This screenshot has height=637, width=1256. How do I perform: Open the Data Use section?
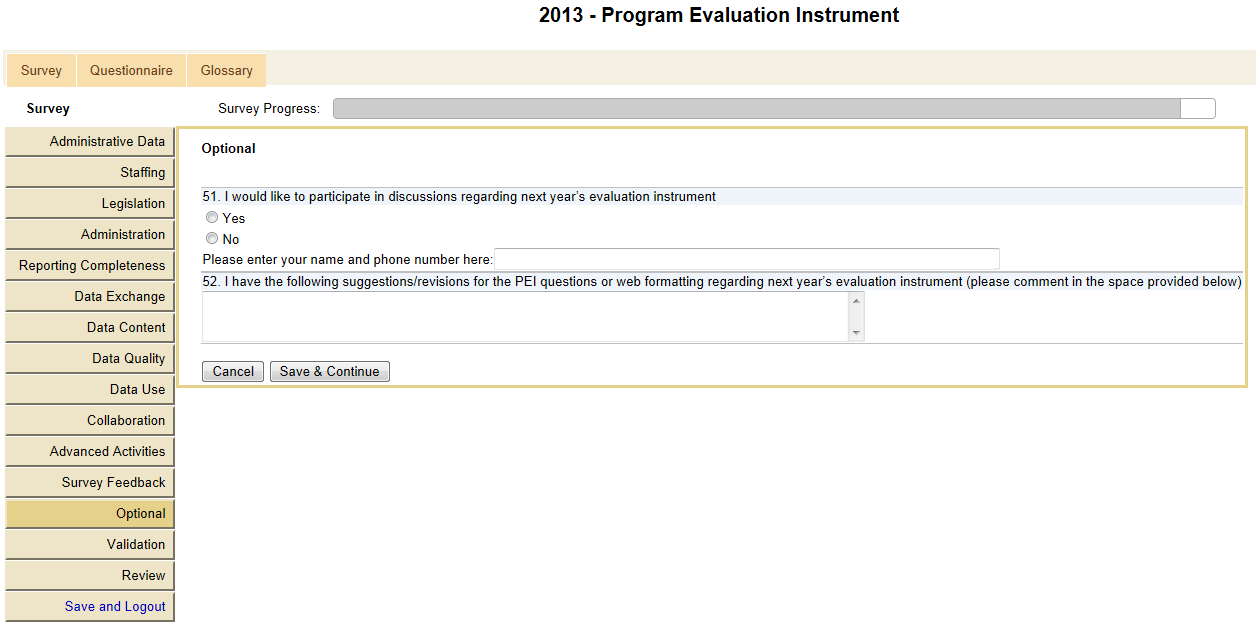point(90,390)
